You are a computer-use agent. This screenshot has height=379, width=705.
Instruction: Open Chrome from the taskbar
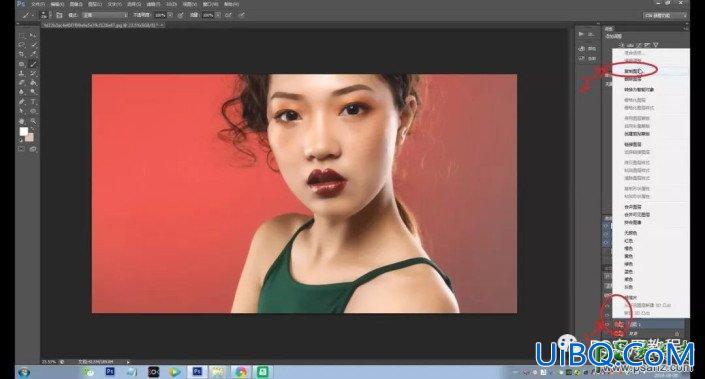[x=241, y=372]
